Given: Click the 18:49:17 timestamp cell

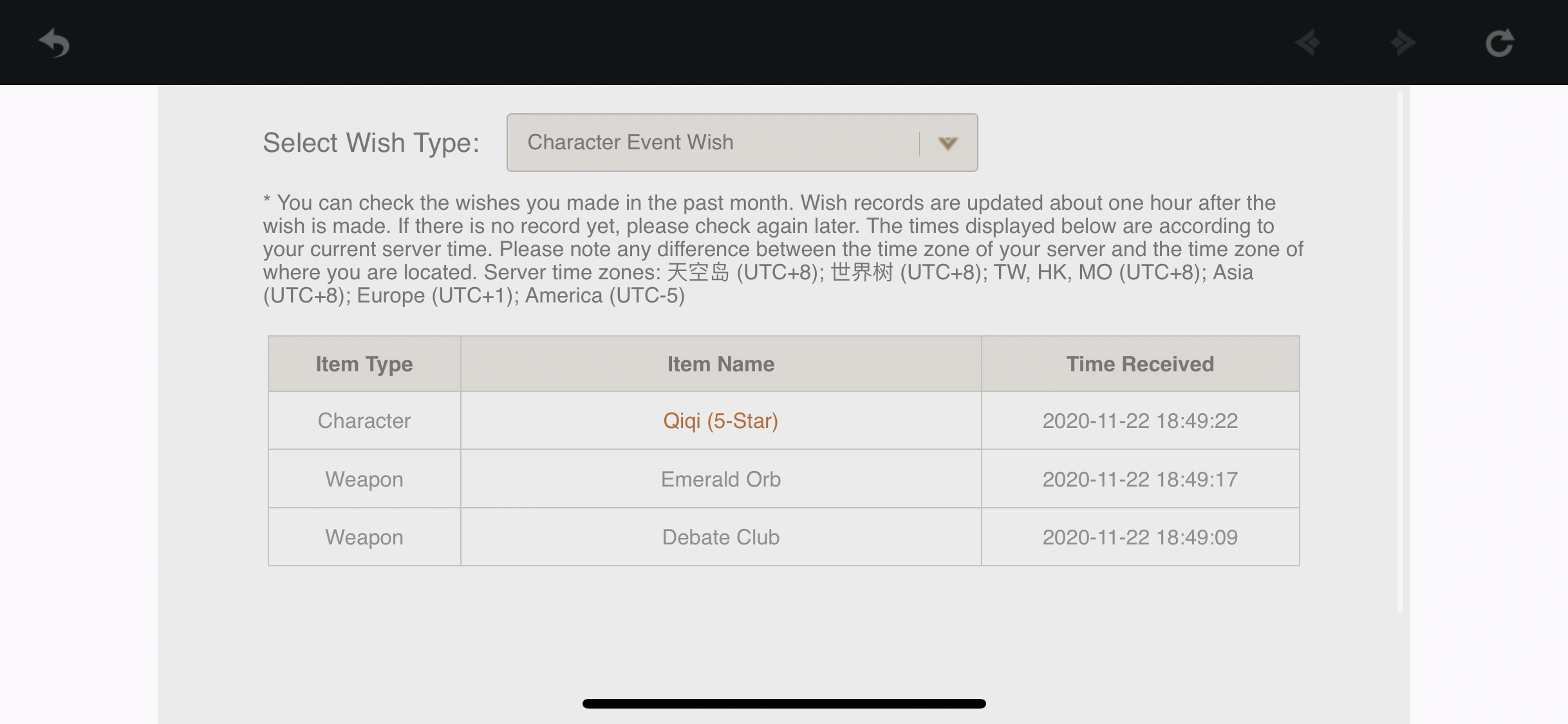Looking at the screenshot, I should pos(1139,479).
